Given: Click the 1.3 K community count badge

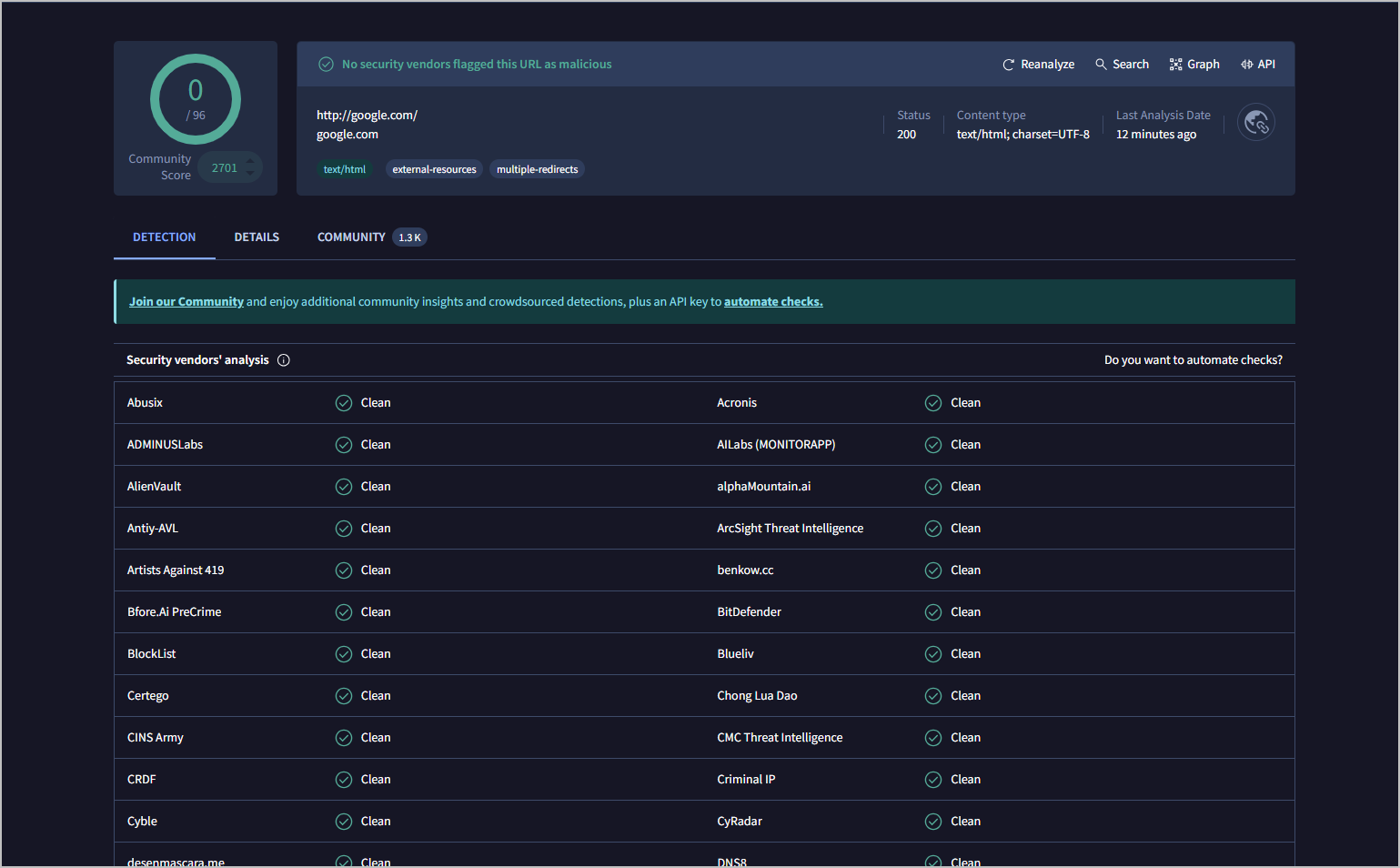Looking at the screenshot, I should pos(410,237).
